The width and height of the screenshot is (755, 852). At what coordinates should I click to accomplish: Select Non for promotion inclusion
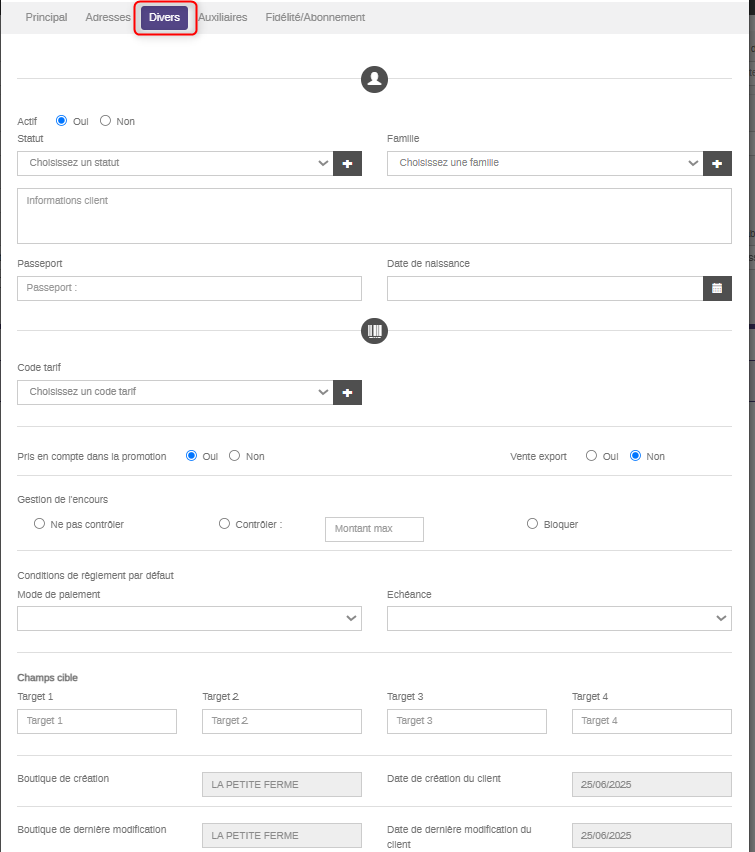click(235, 456)
